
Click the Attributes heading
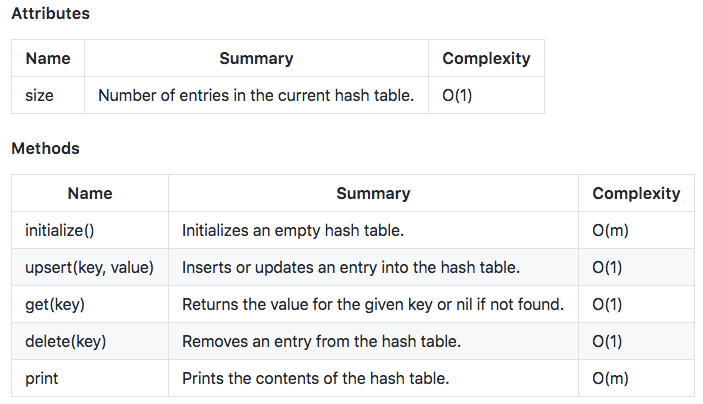point(50,13)
